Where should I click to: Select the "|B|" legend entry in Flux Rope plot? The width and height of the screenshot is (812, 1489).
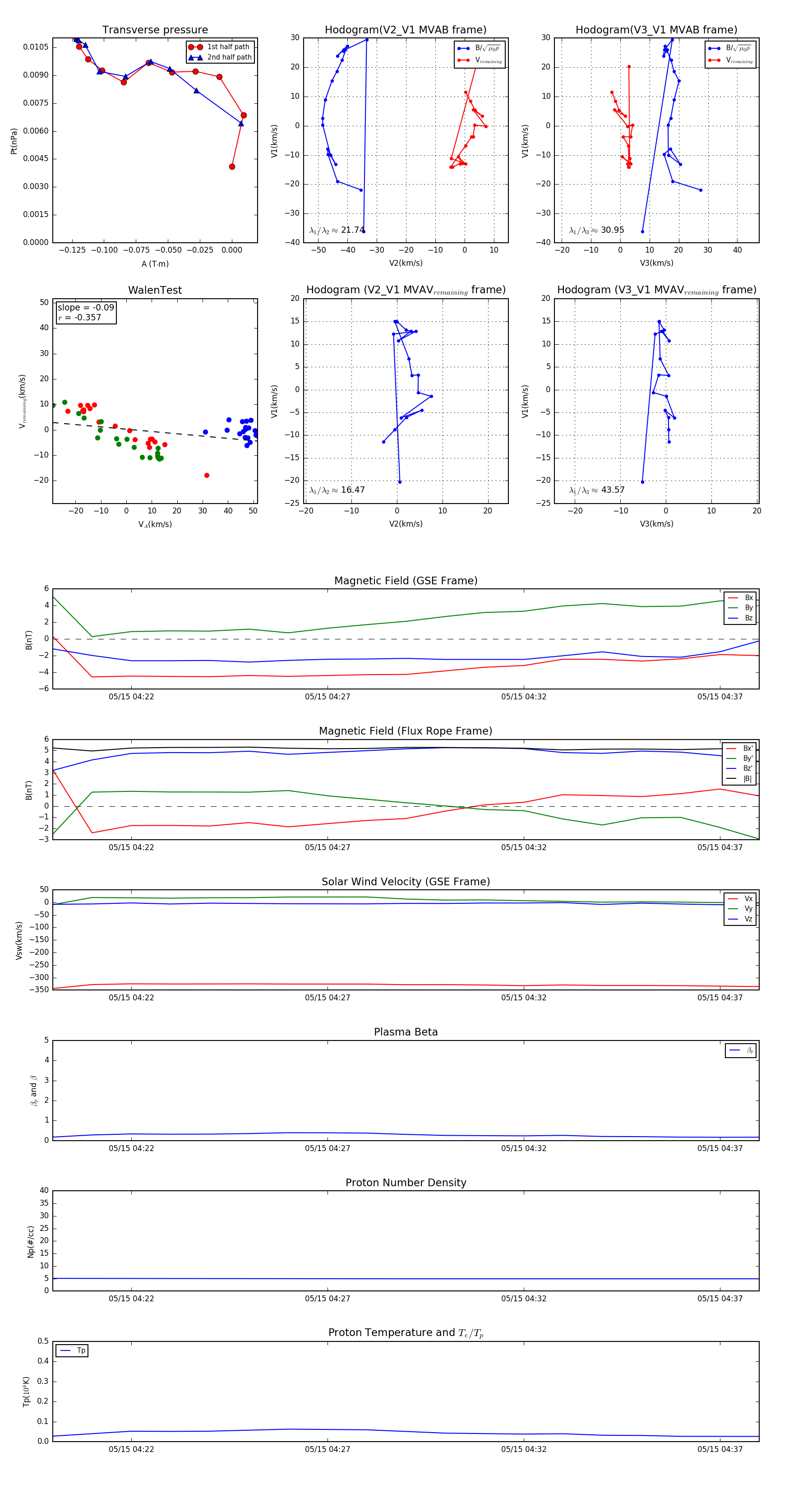pyautogui.click(x=739, y=779)
